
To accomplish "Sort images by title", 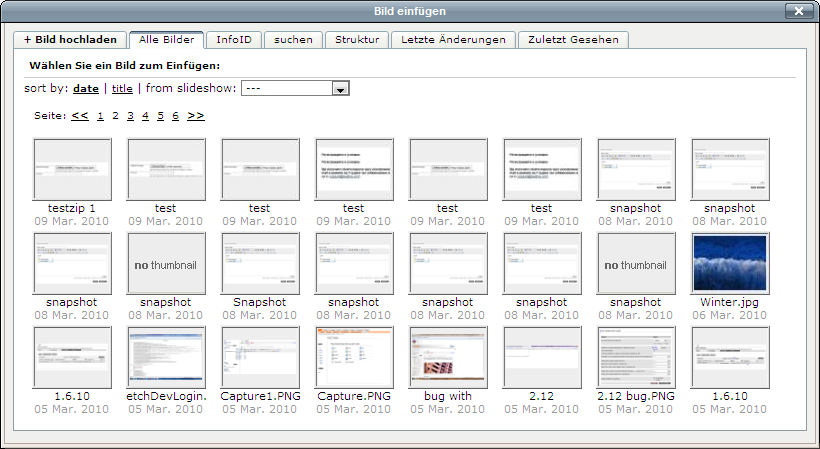I will [x=122, y=89].
